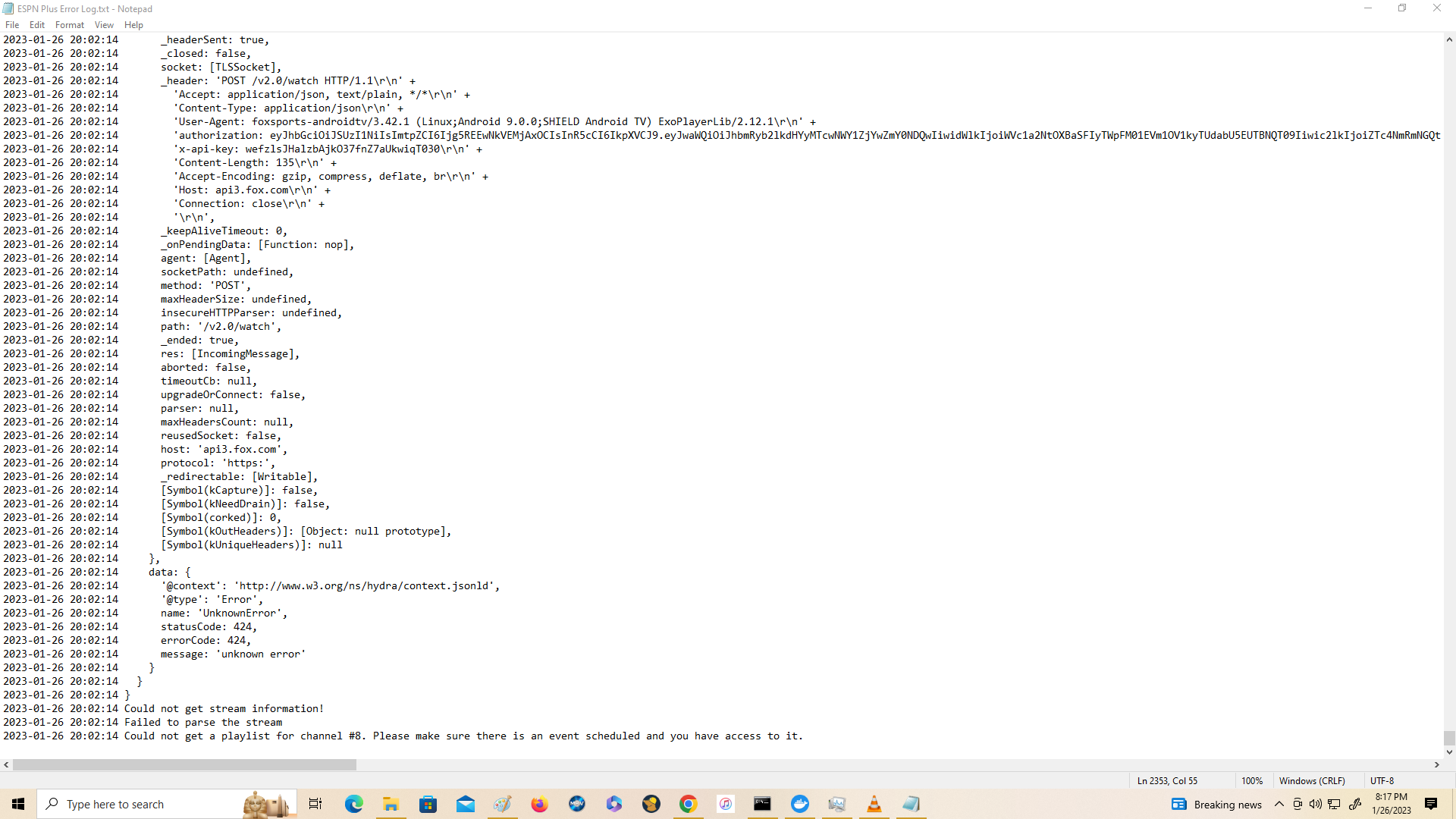
Task: Open the Format menu
Action: [69, 25]
